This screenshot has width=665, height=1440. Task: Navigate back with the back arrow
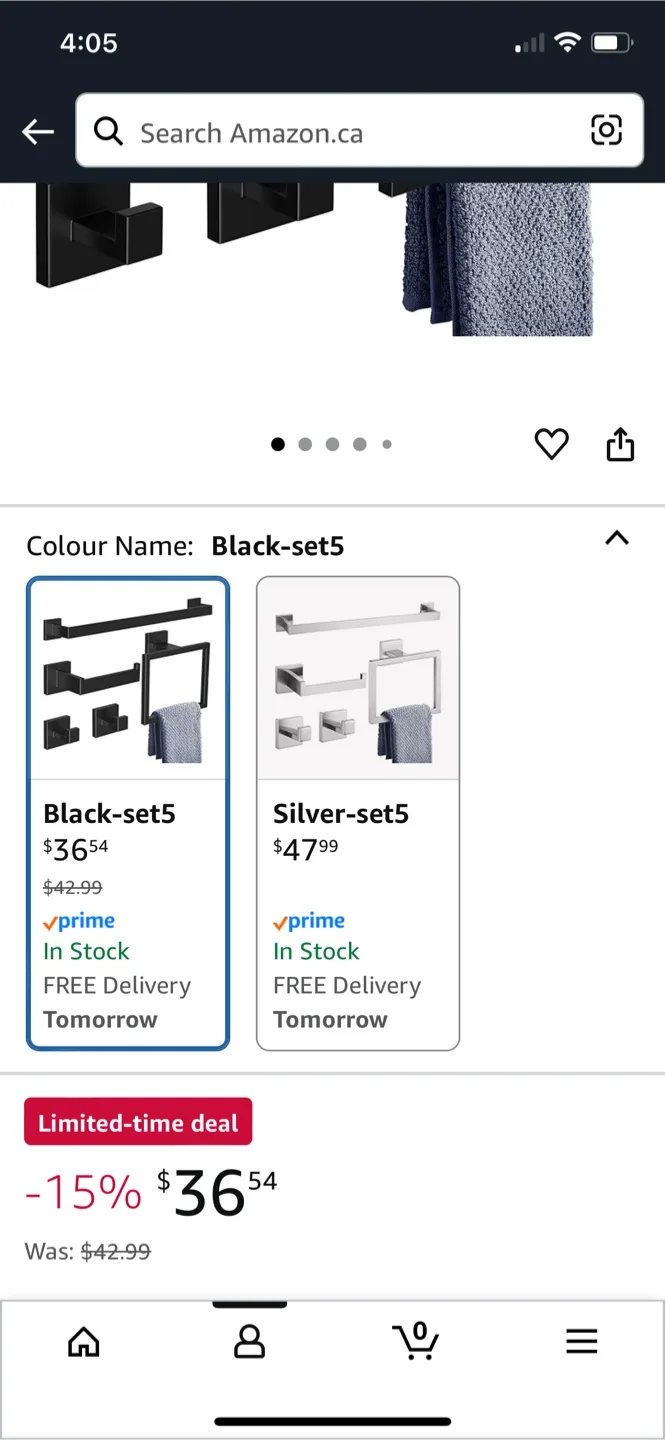tap(37, 131)
